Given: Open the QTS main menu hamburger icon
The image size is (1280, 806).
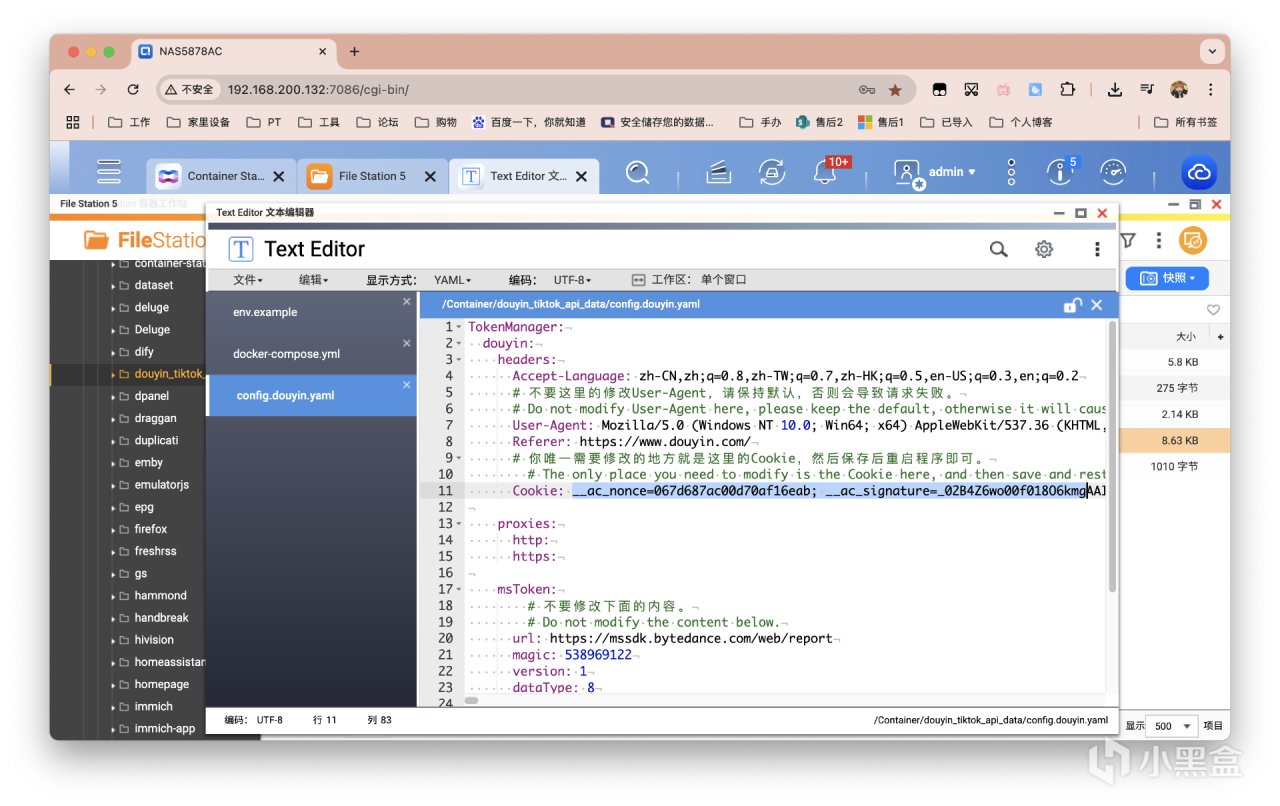Looking at the screenshot, I should (109, 173).
